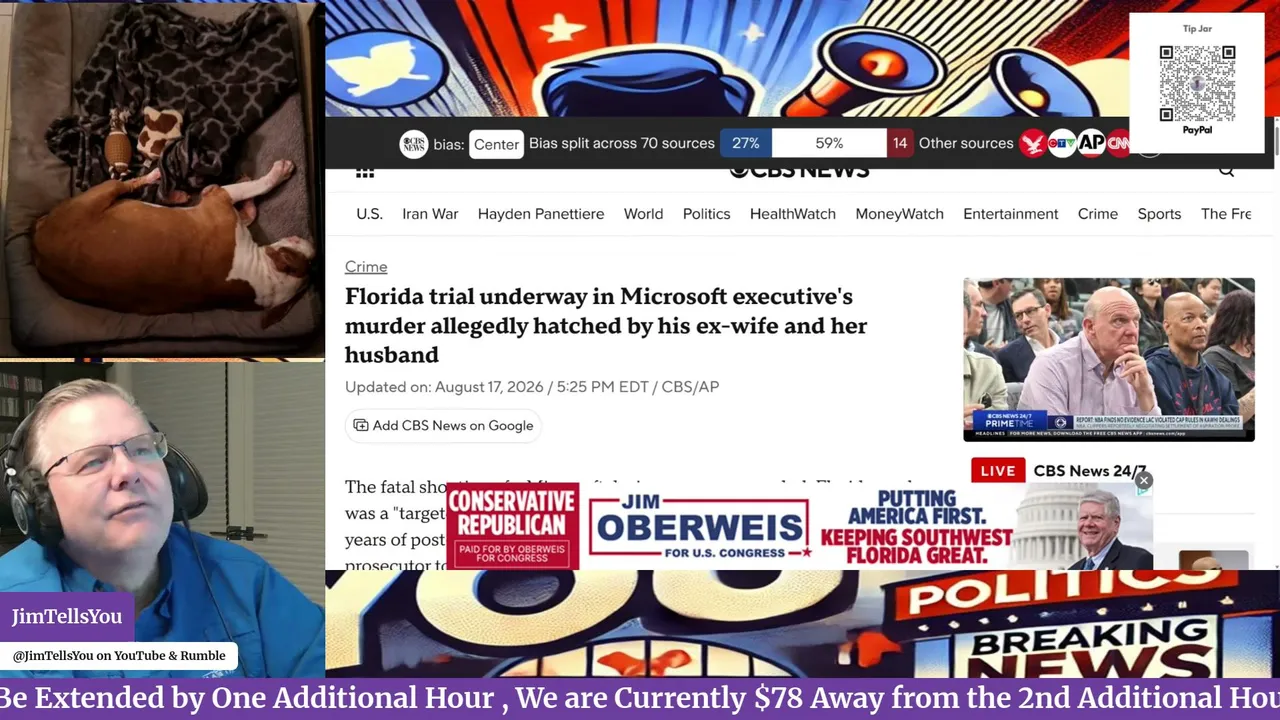Click the CBS News logo in header
The height and width of the screenshot is (720, 1280).
799,171
